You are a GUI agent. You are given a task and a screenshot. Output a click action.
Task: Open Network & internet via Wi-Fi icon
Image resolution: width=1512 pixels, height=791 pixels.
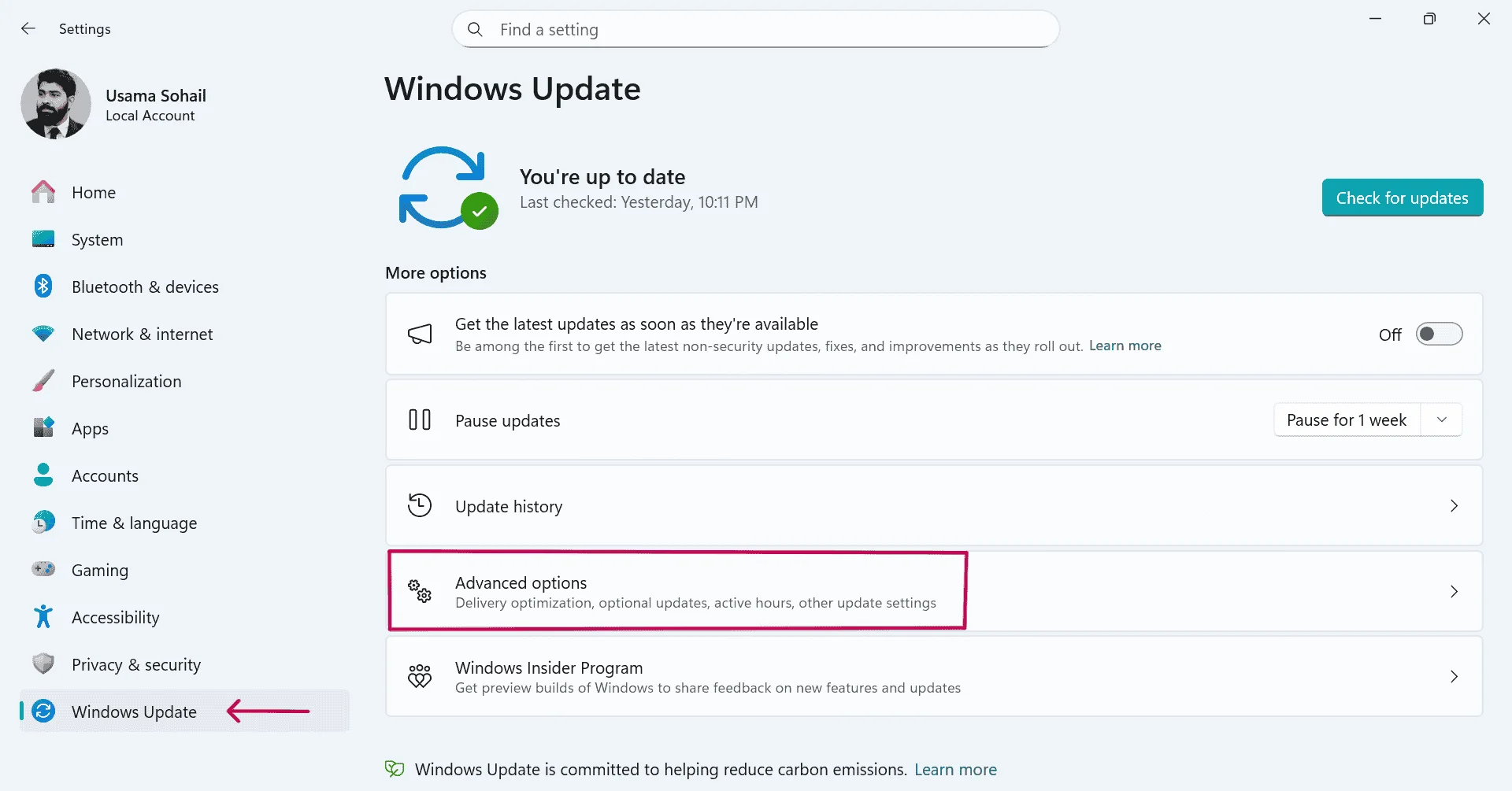click(43, 334)
